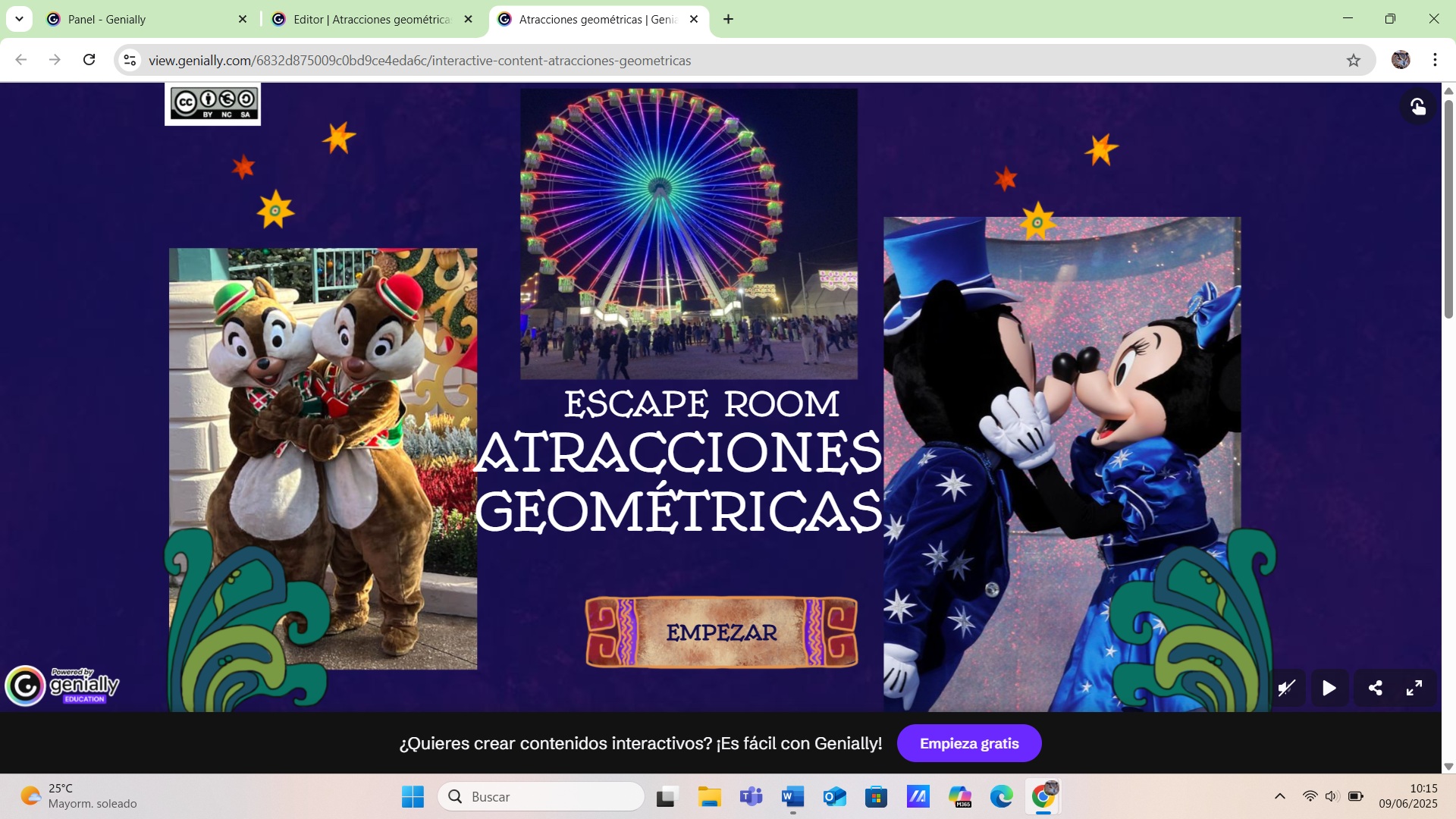Open the Chrome three-dot menu

click(x=1435, y=60)
